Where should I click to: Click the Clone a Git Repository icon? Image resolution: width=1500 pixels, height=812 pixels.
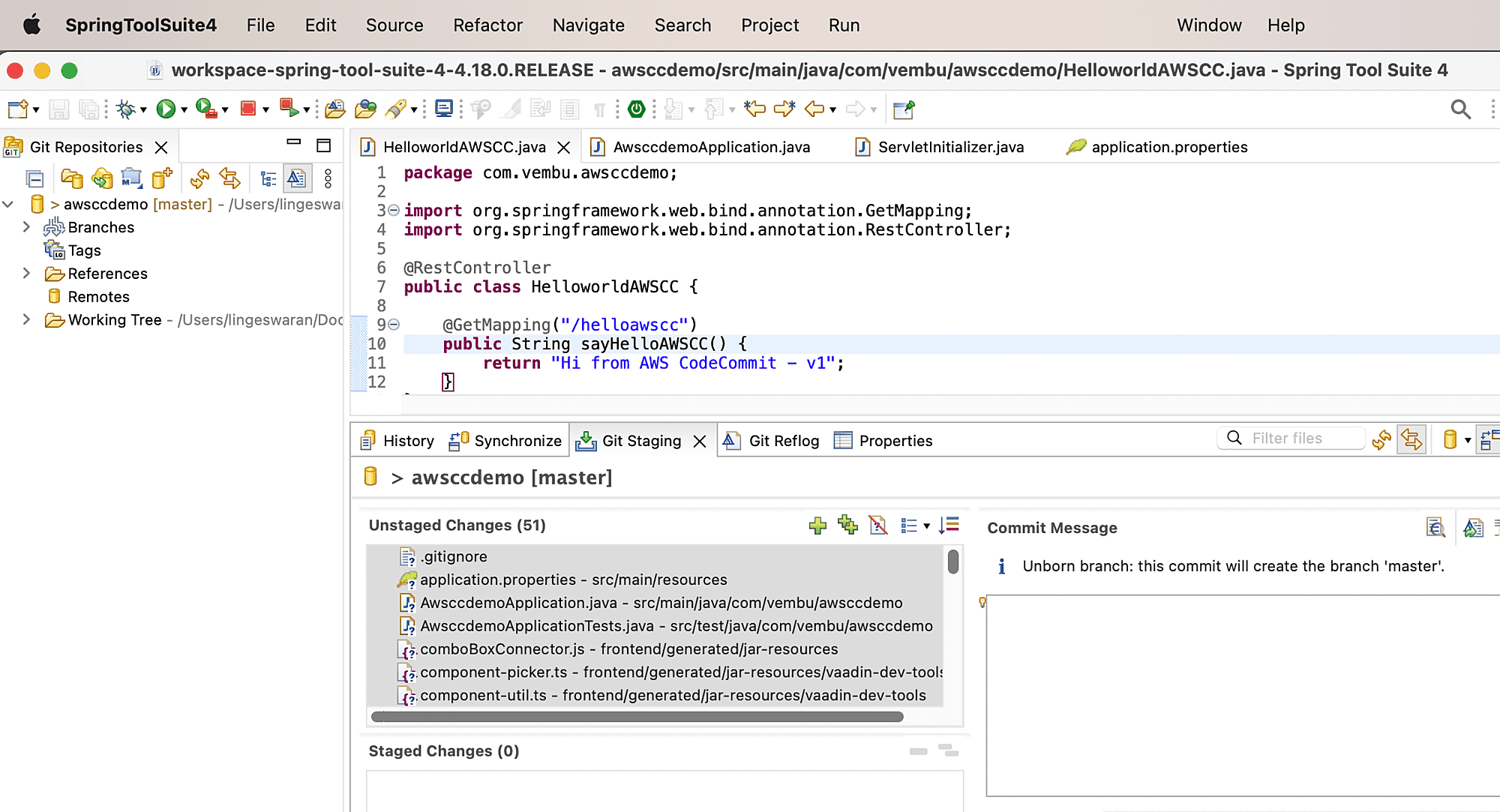coord(102,178)
